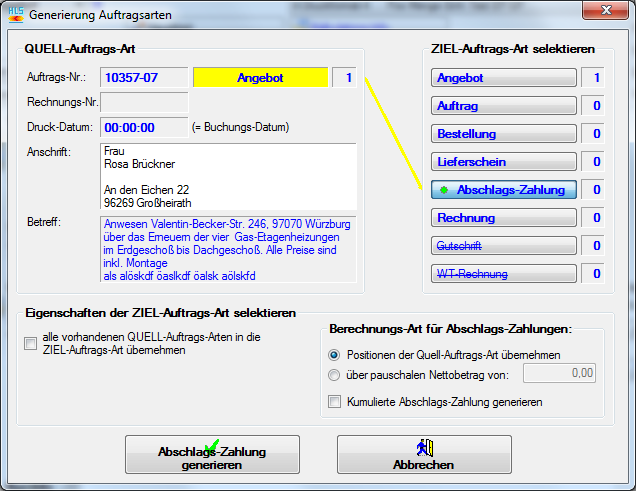The width and height of the screenshot is (636, 491).
Task: Pick Lieferschein as target order type
Action: (504, 162)
